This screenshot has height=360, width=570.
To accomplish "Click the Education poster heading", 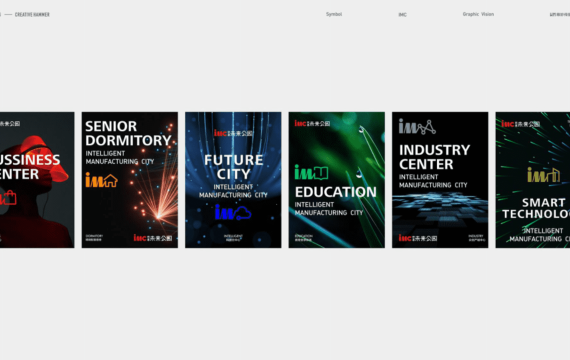I will click(336, 192).
